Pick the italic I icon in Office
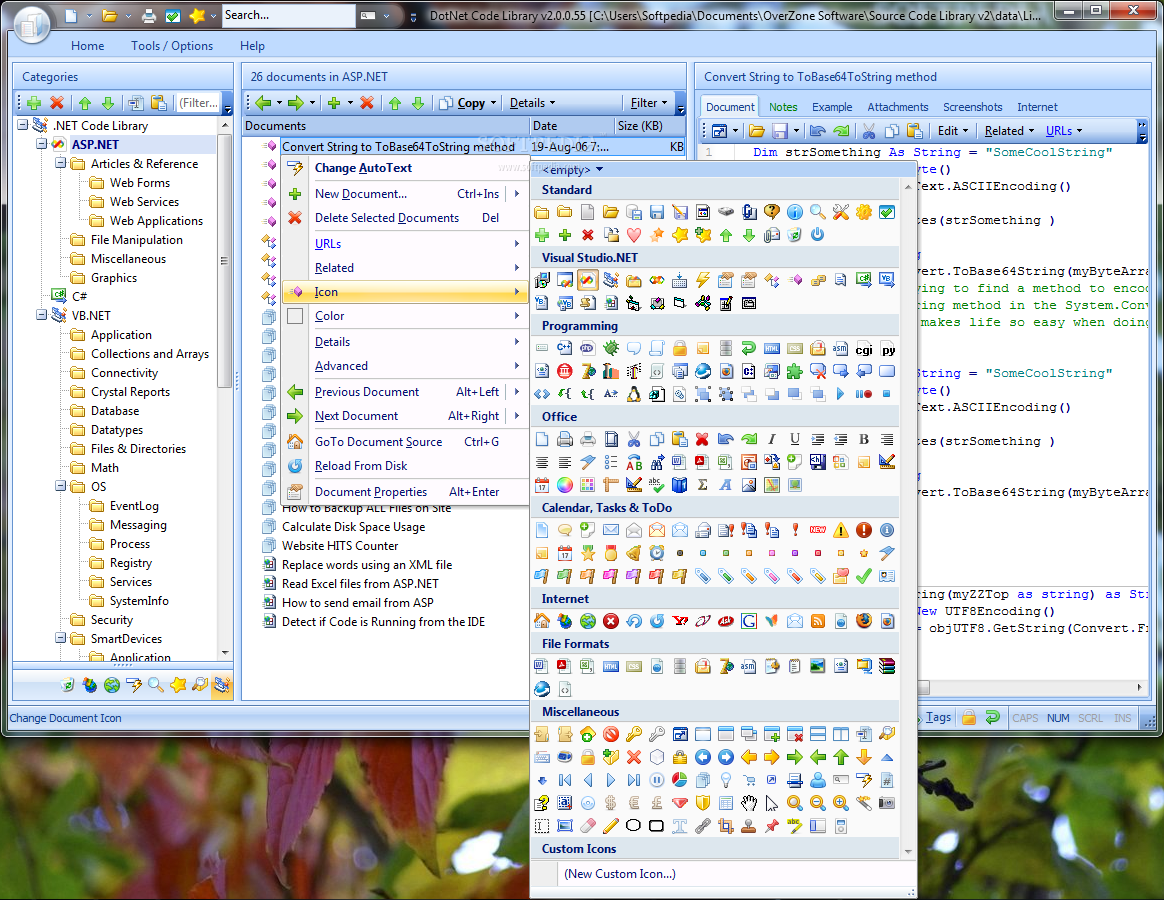The height and width of the screenshot is (900, 1164). (771, 440)
